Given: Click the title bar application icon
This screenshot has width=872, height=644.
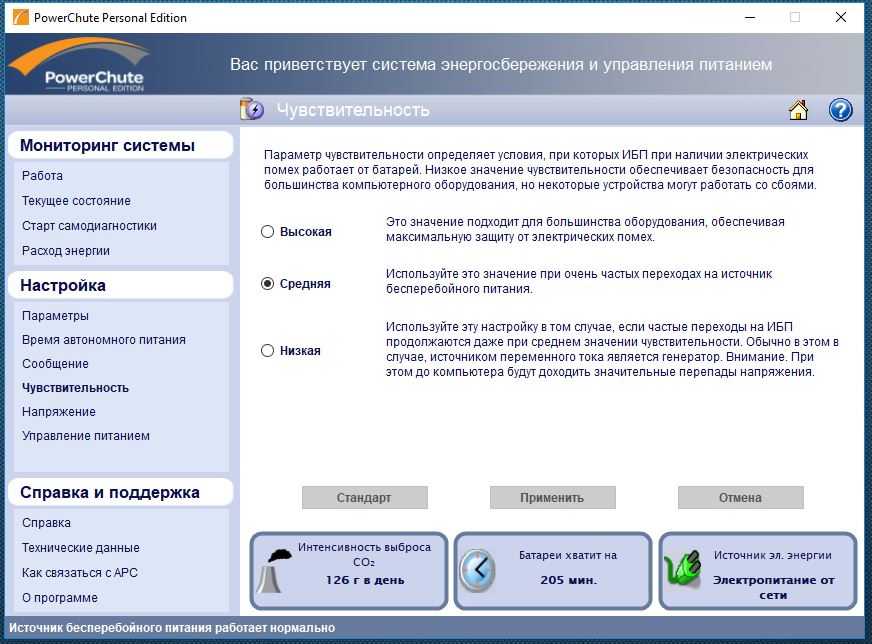Looking at the screenshot, I should 17,17.
